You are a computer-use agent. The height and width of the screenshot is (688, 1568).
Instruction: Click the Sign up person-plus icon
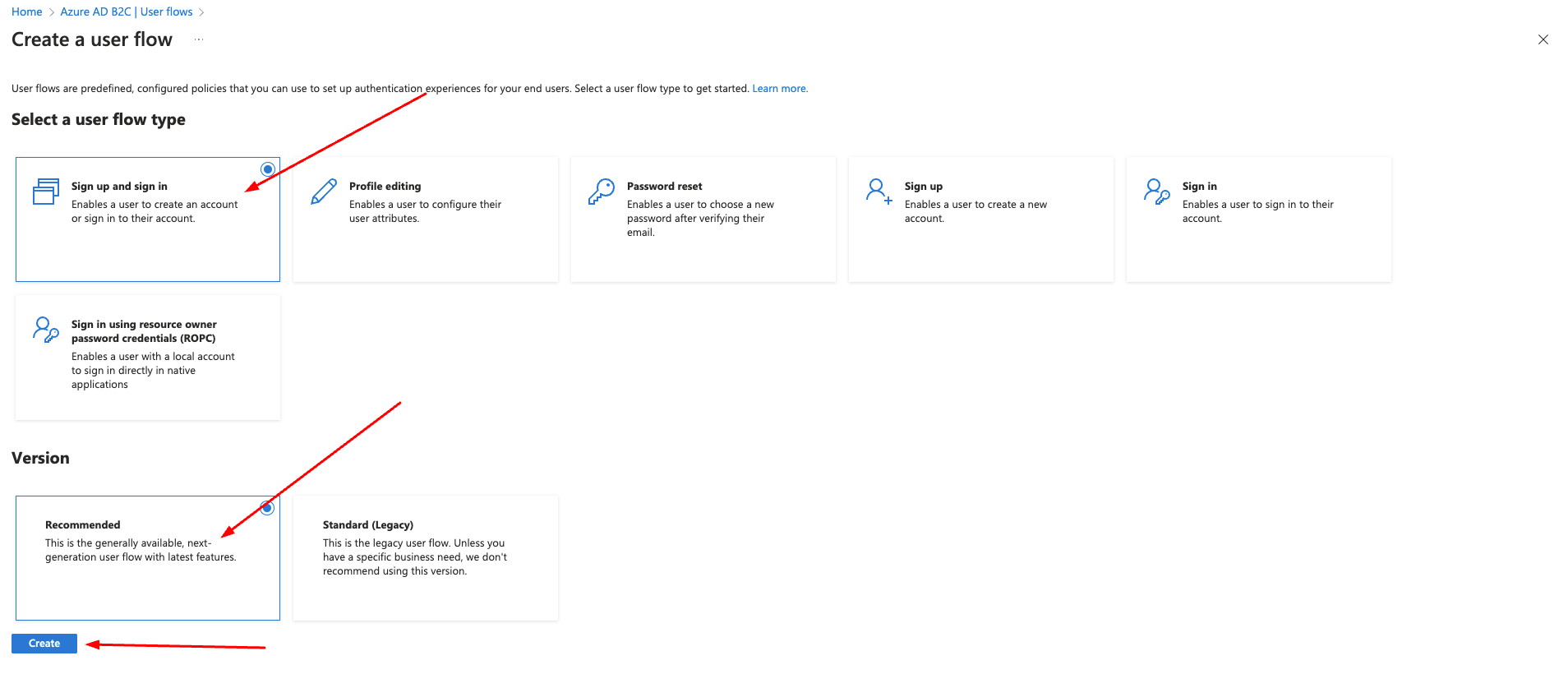(x=879, y=192)
